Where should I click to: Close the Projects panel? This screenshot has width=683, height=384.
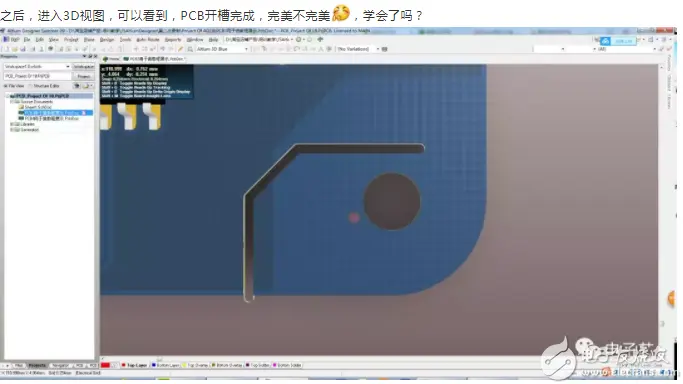(95, 57)
